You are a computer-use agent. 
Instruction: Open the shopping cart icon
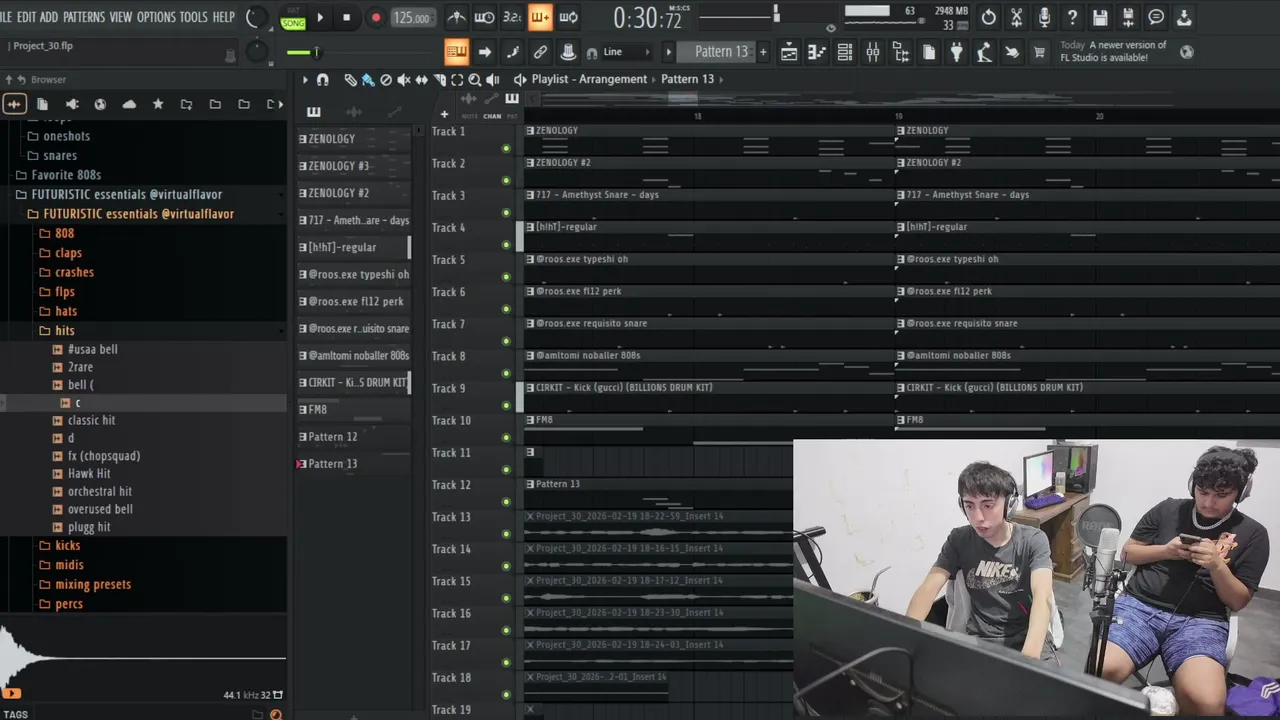click(1039, 52)
